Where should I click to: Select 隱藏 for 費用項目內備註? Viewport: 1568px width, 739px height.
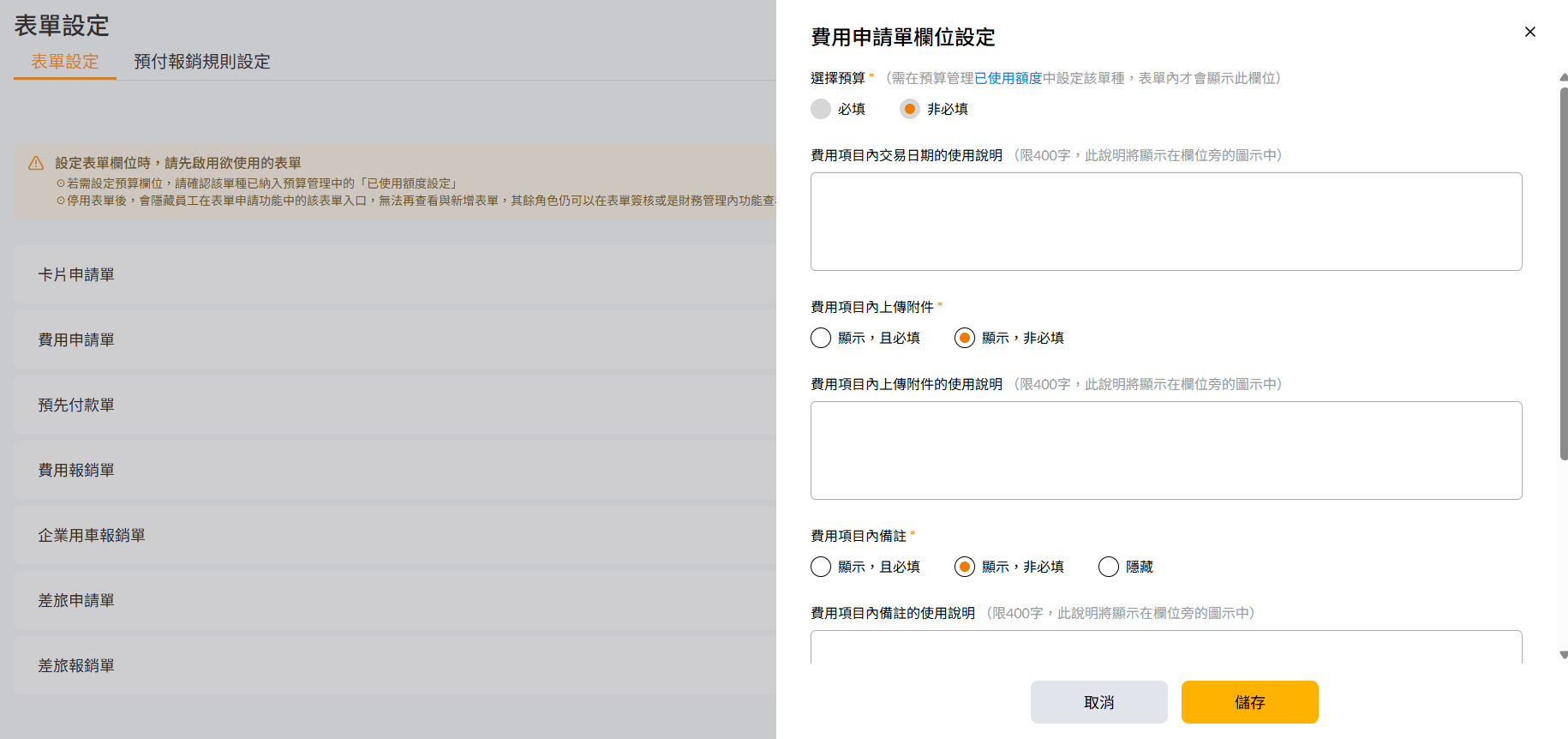pyautogui.click(x=1109, y=567)
